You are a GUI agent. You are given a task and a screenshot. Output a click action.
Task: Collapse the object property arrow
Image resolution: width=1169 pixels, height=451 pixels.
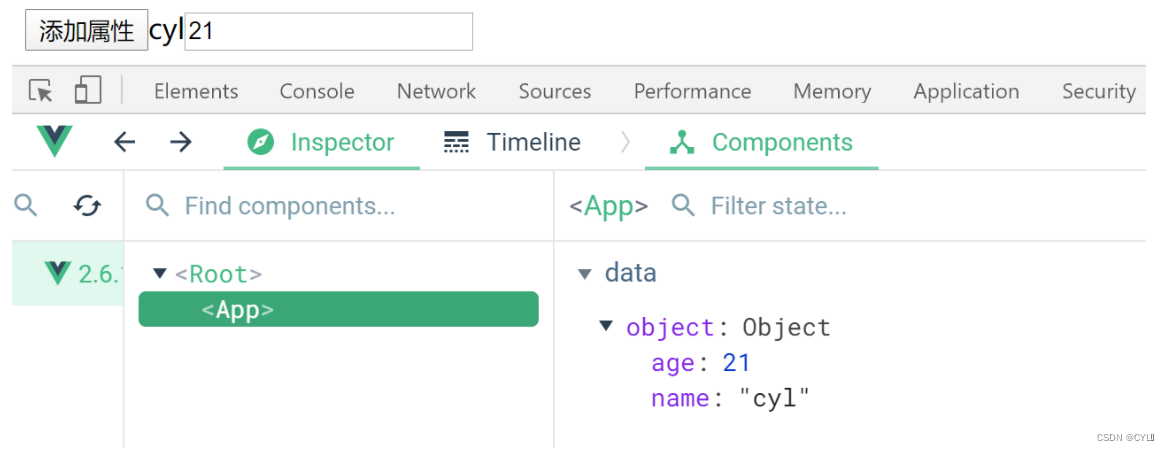(606, 326)
